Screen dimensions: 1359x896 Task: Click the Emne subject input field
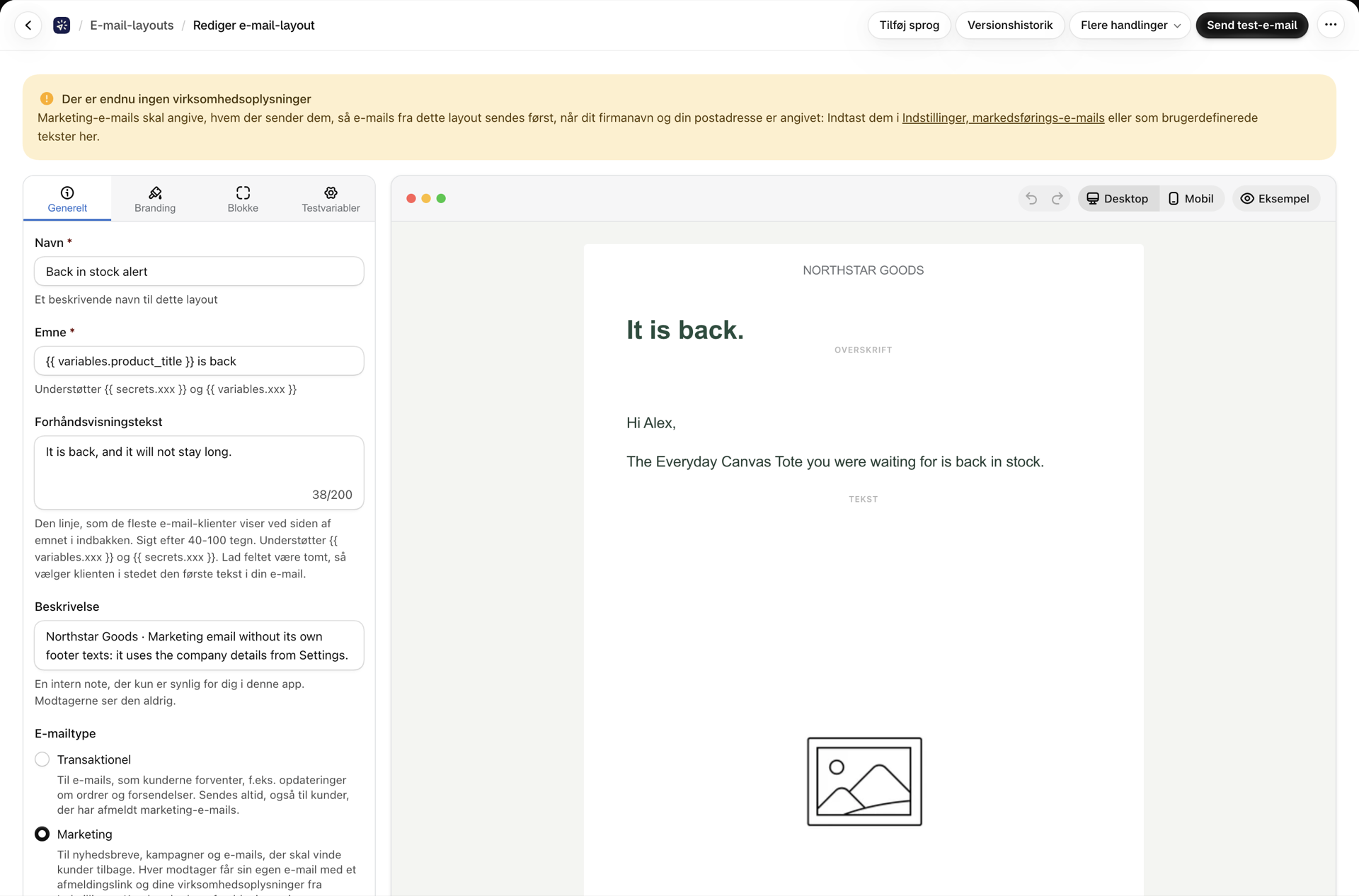tap(199, 361)
